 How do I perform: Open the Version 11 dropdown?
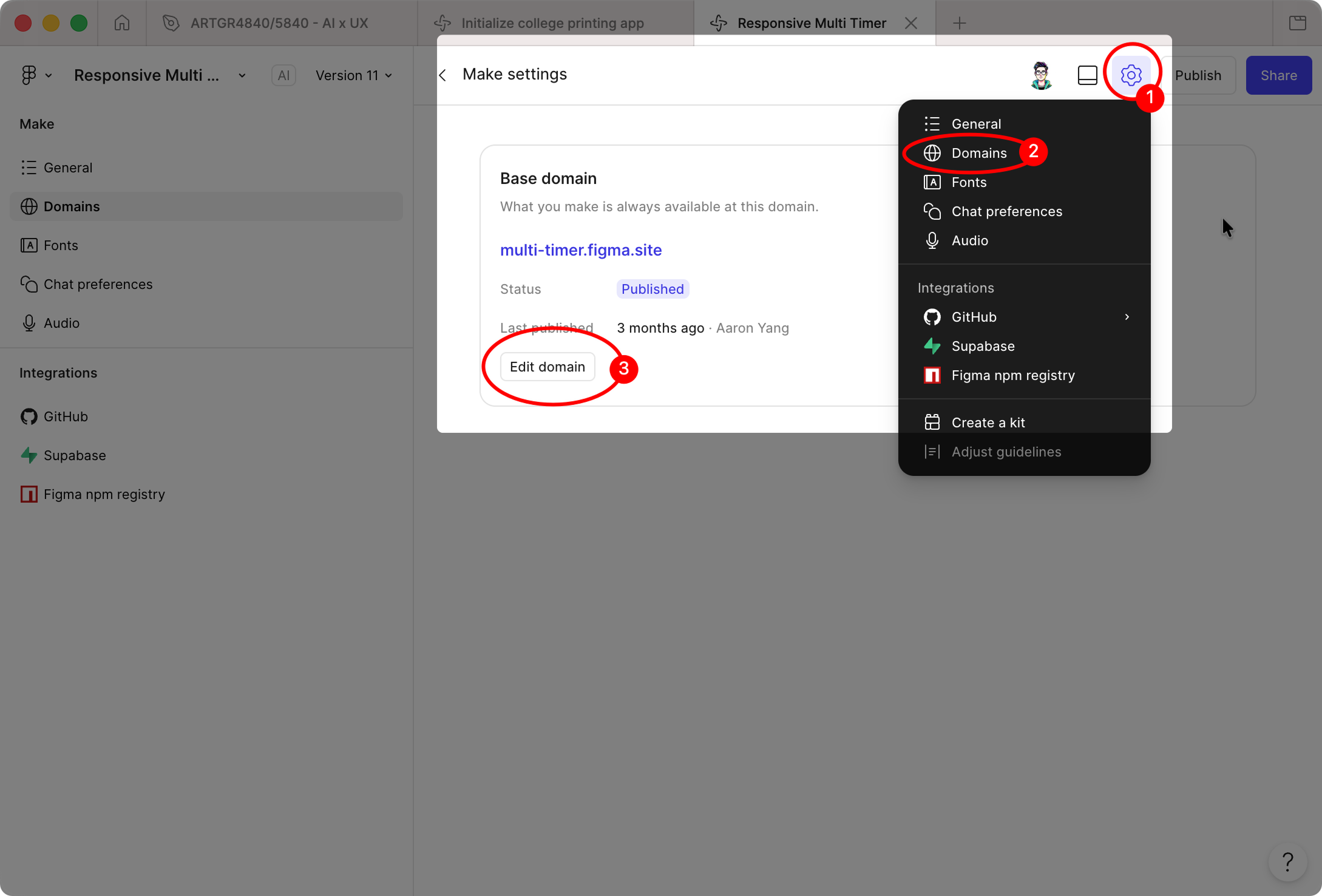(353, 75)
